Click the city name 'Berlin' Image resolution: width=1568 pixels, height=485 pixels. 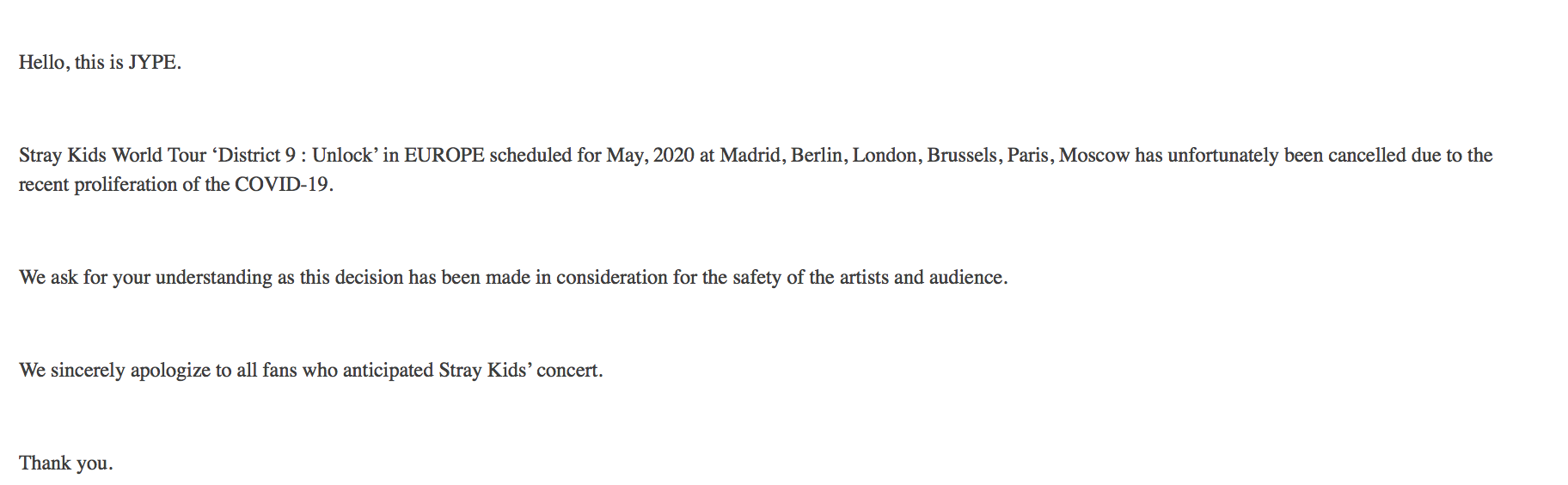point(816,156)
